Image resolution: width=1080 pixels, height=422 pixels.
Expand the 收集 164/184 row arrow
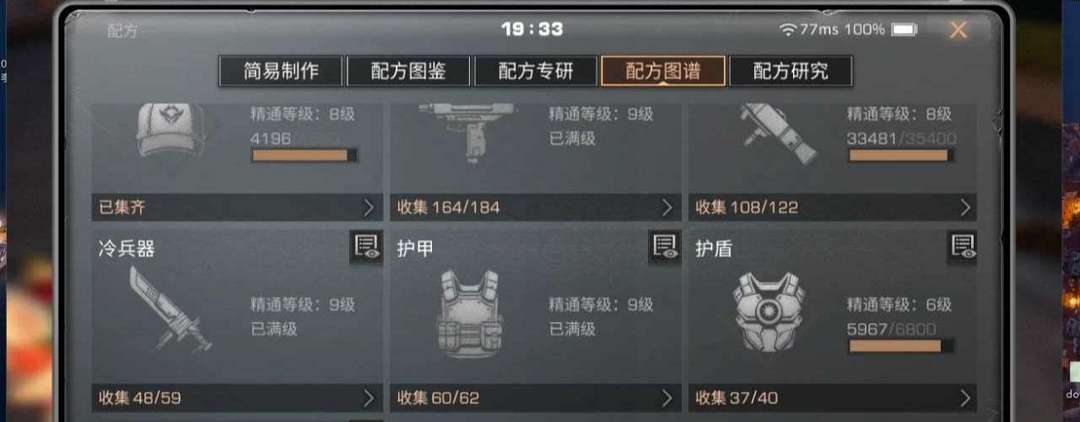(x=667, y=207)
